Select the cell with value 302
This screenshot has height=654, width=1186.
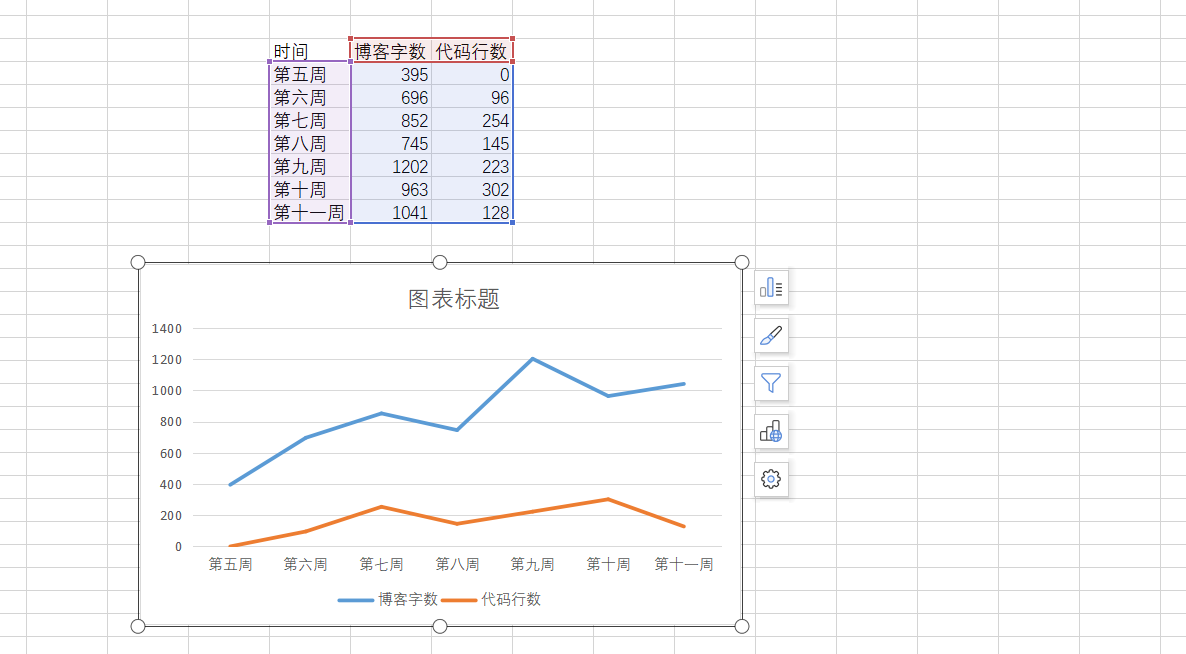471,190
